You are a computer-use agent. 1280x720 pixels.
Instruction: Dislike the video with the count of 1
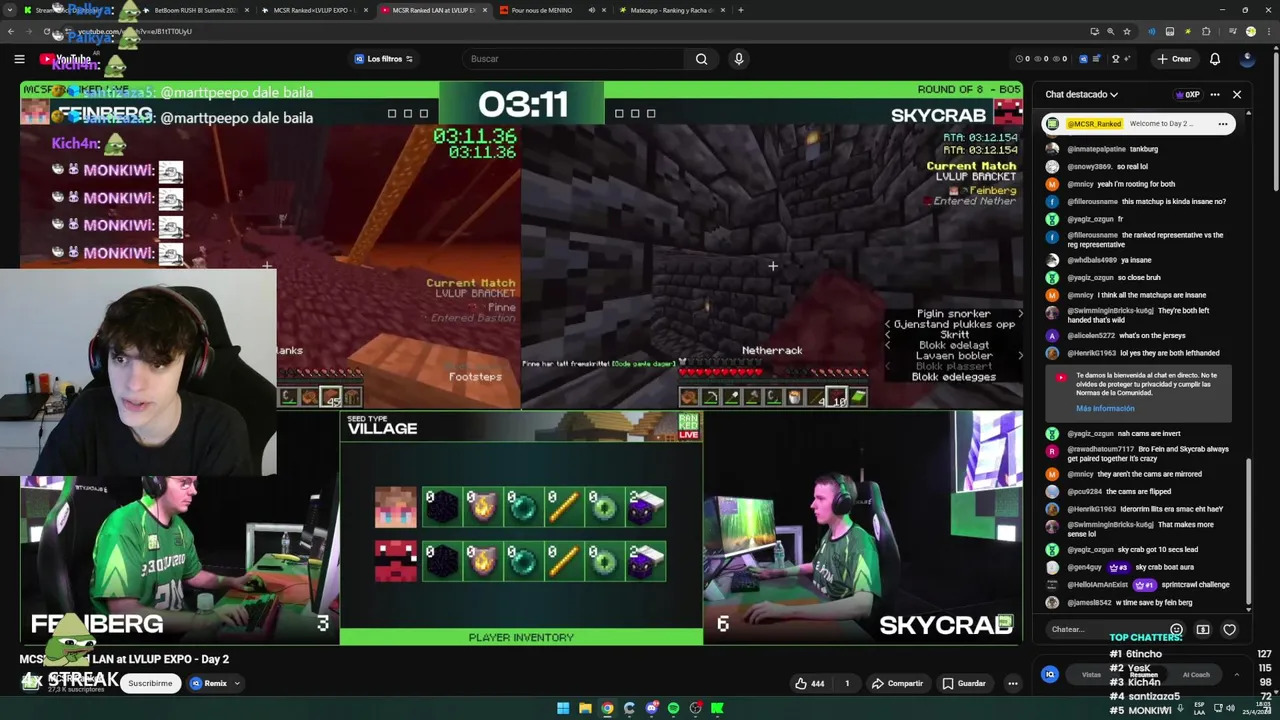coord(846,683)
